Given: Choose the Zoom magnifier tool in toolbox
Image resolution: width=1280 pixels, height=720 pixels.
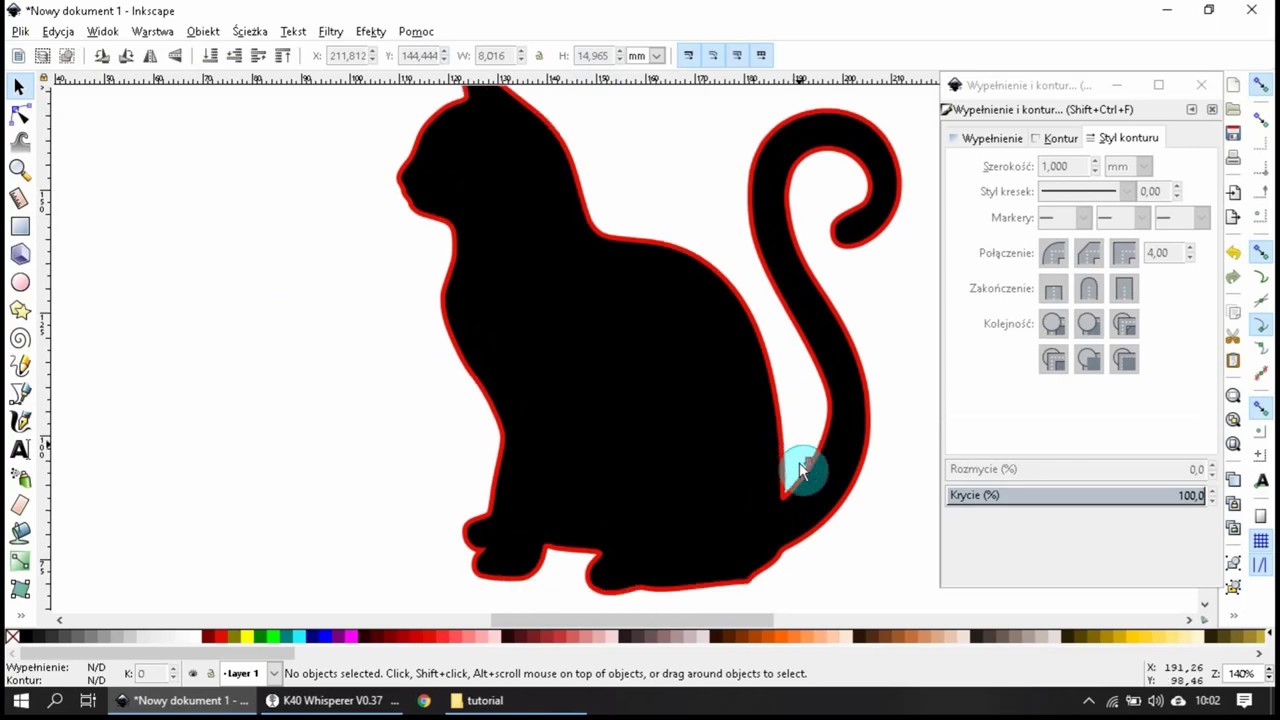Looking at the screenshot, I should (x=19, y=171).
